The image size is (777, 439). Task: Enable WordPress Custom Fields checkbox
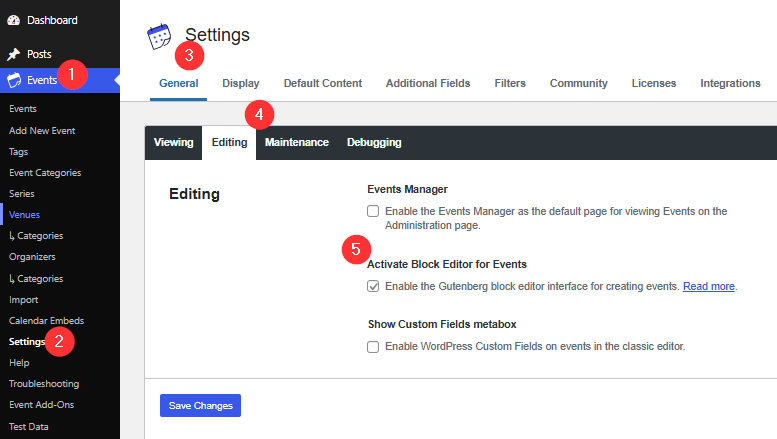tap(373, 347)
